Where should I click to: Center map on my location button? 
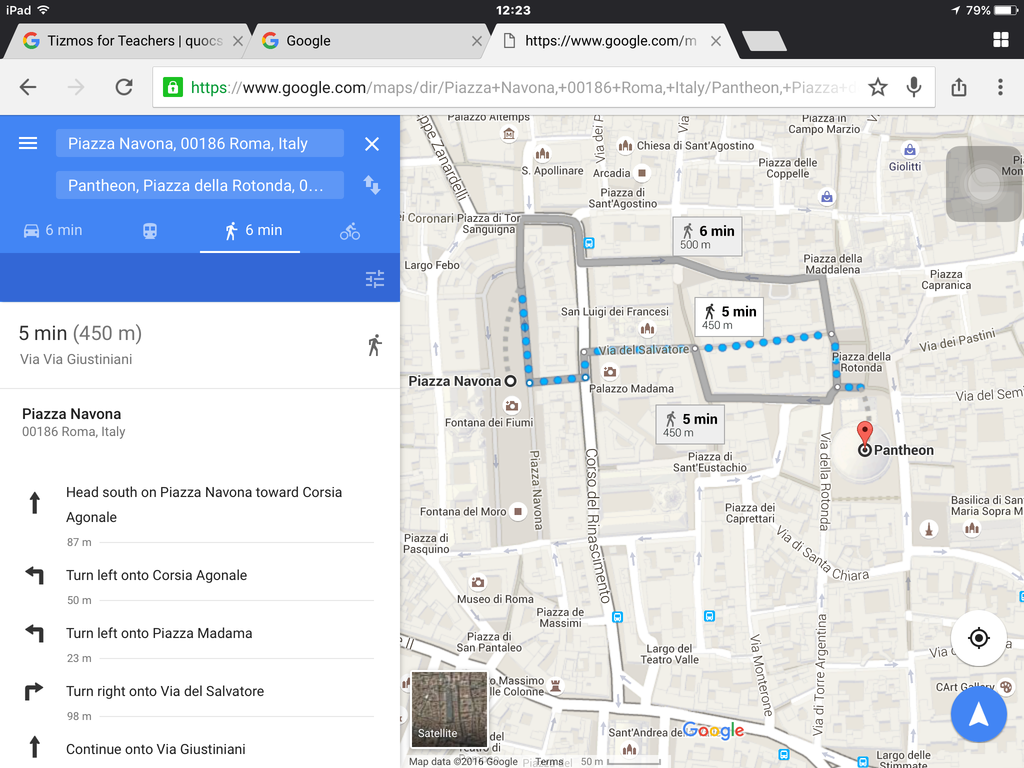click(978, 638)
